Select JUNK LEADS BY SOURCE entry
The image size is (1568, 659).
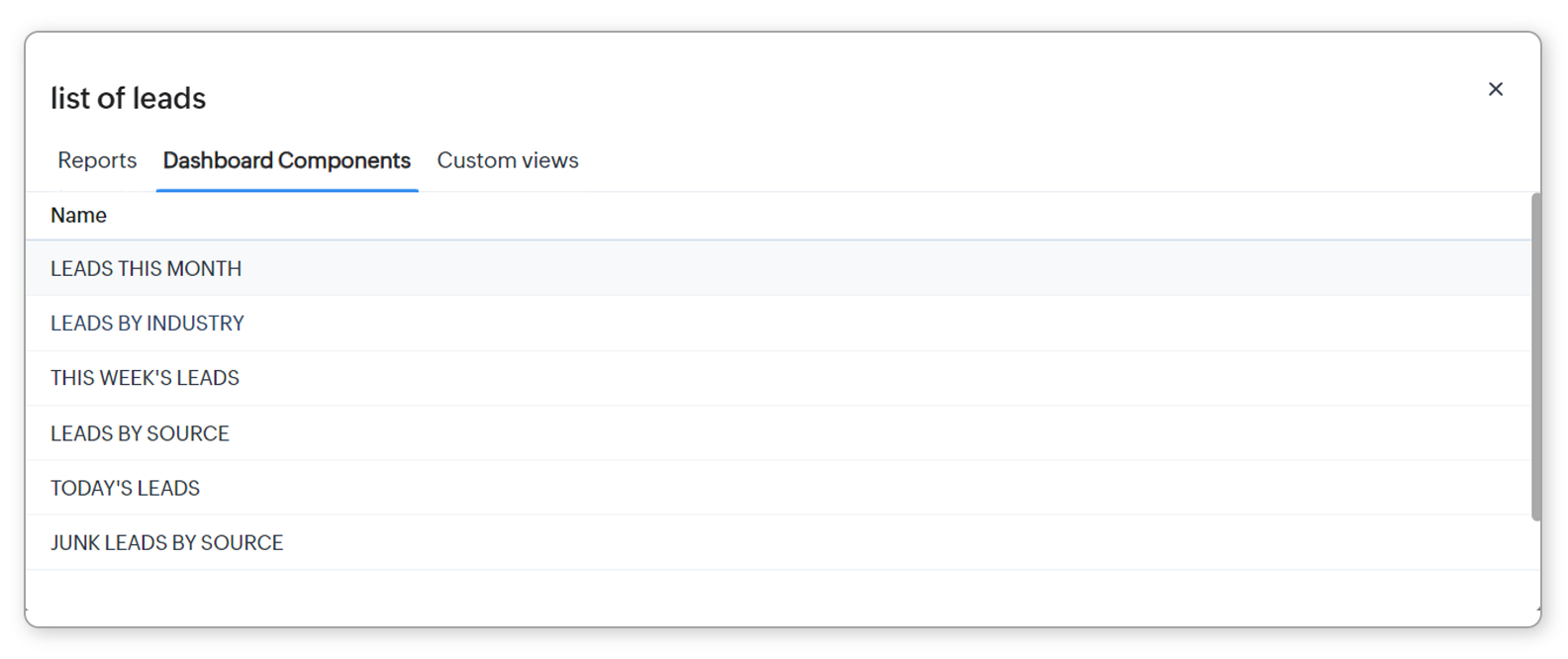tap(166, 543)
